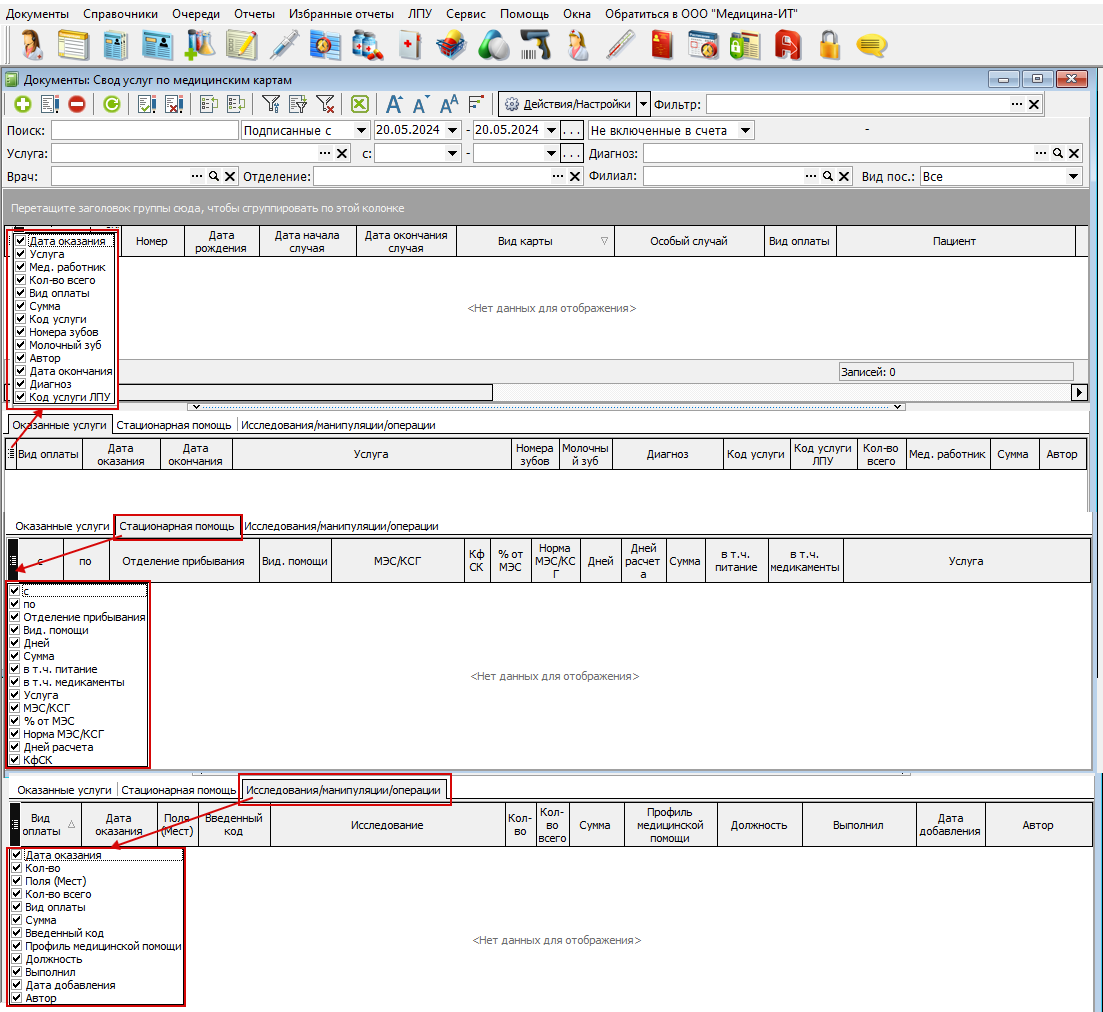This screenshot has width=1103, height=1012.
Task: Open the green and white pills icon
Action: (x=493, y=46)
